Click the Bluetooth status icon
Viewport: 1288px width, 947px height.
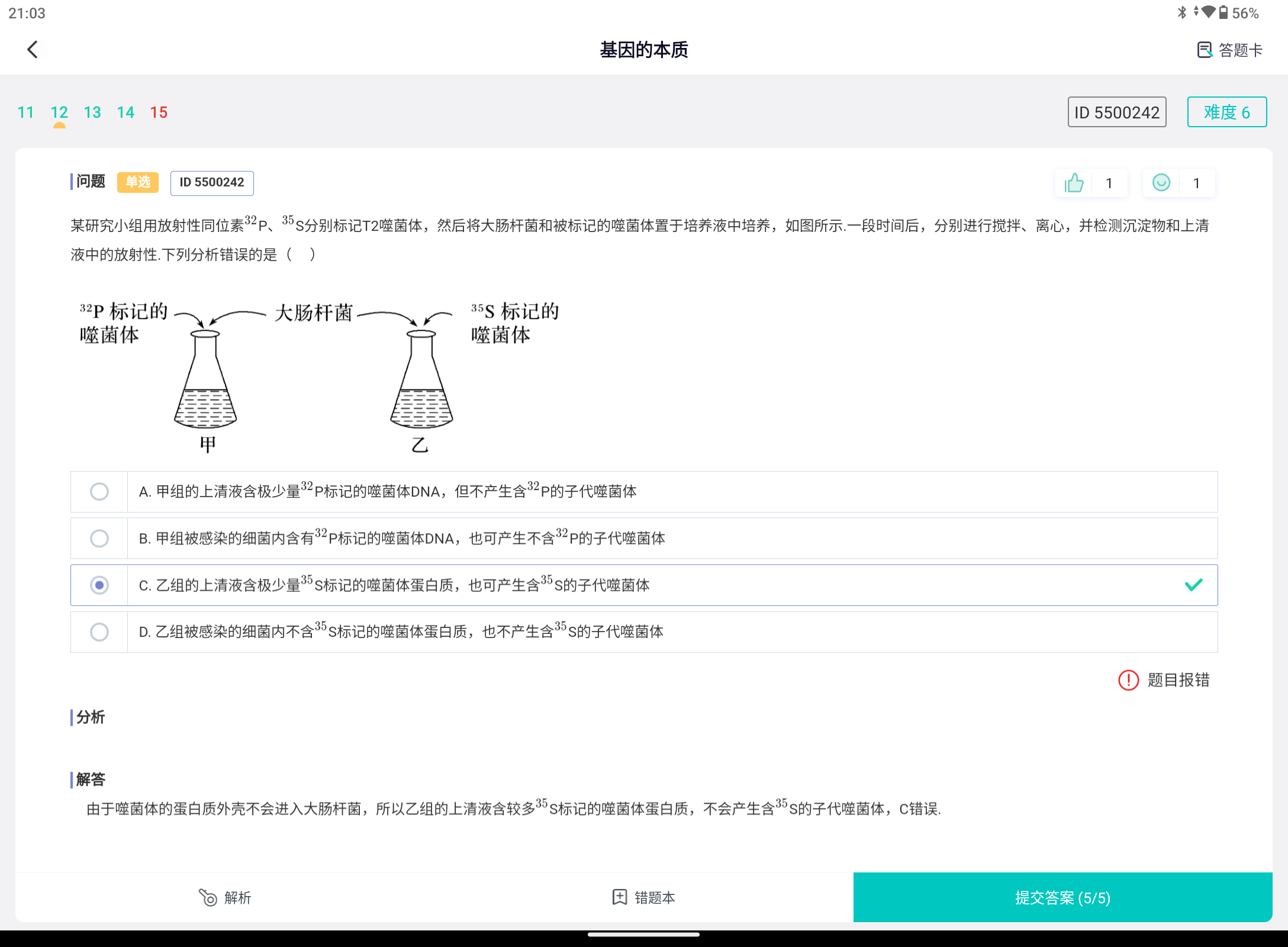[x=1181, y=12]
